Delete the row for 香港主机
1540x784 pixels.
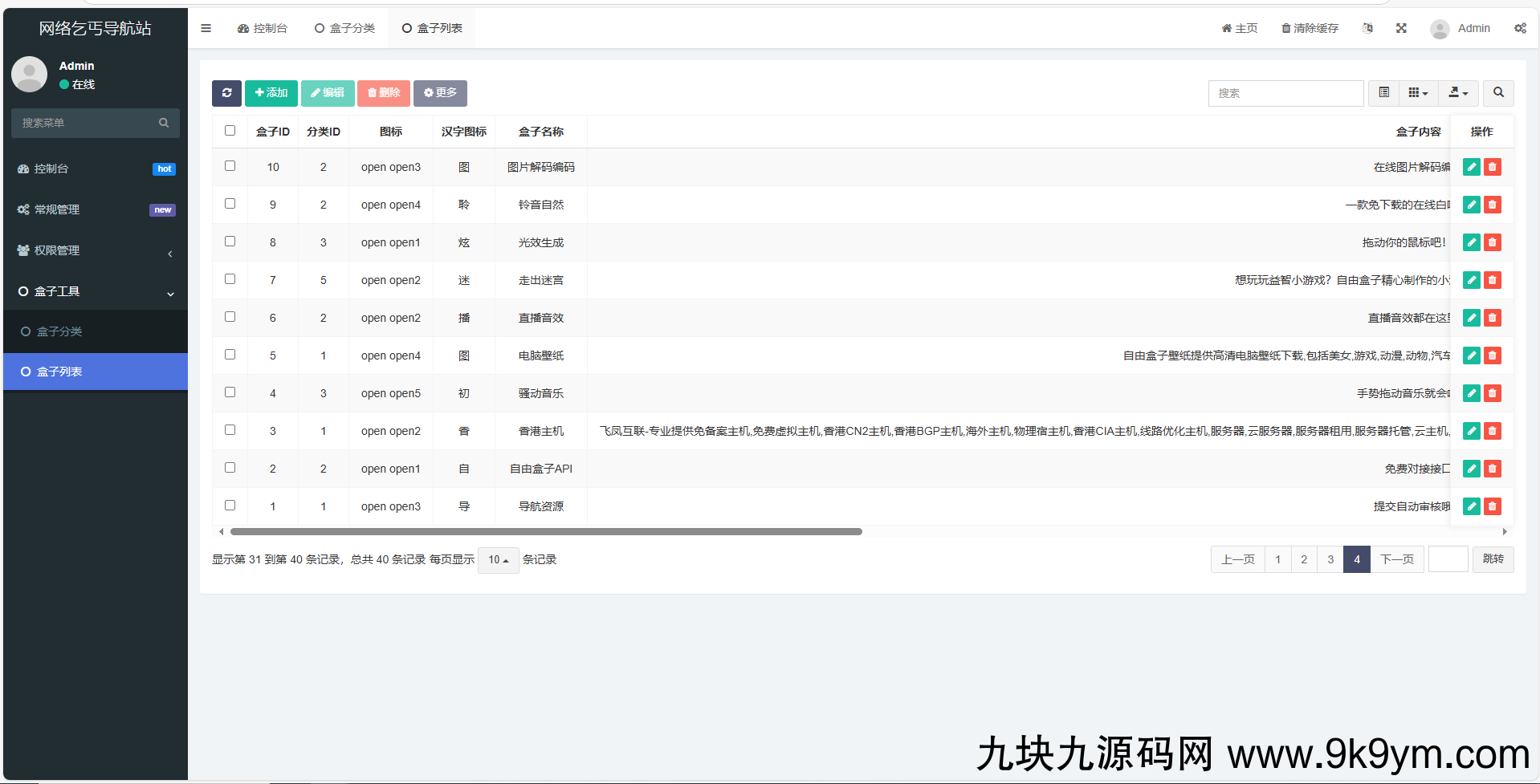[1492, 431]
